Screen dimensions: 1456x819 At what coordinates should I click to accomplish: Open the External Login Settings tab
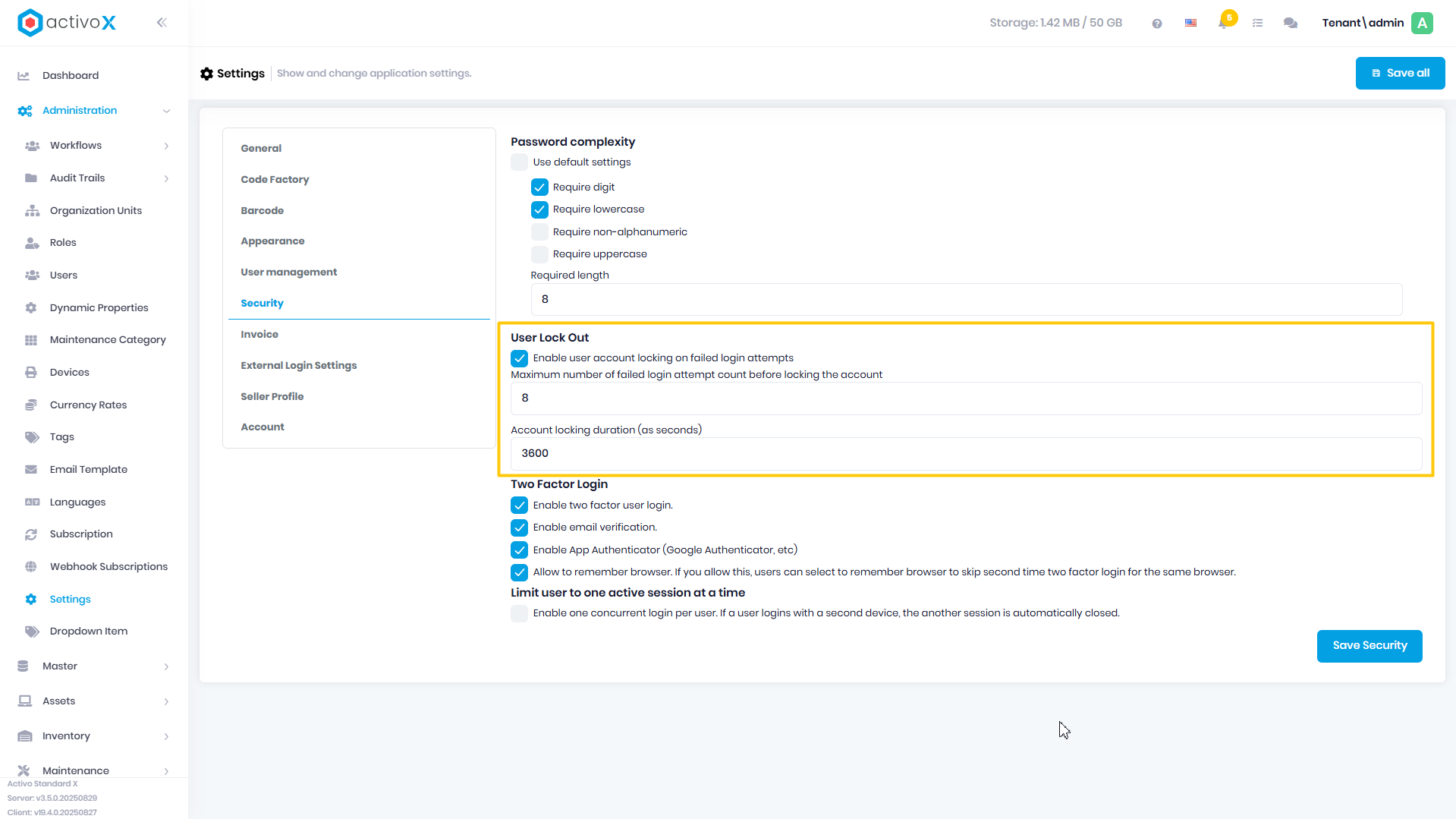click(298, 366)
